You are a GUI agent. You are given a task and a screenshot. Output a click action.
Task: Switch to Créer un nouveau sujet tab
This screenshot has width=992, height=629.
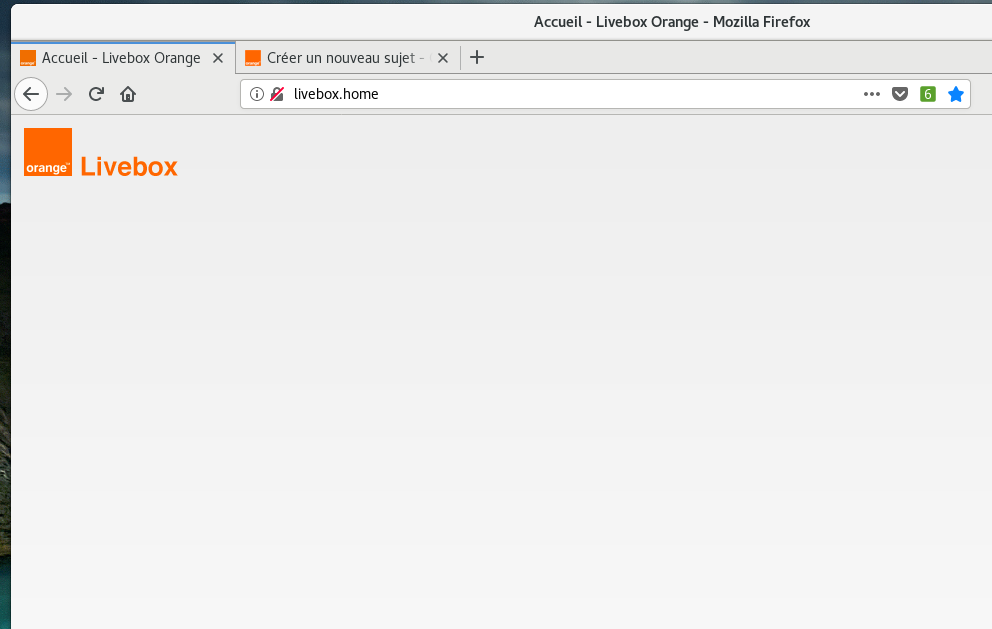[347, 58]
